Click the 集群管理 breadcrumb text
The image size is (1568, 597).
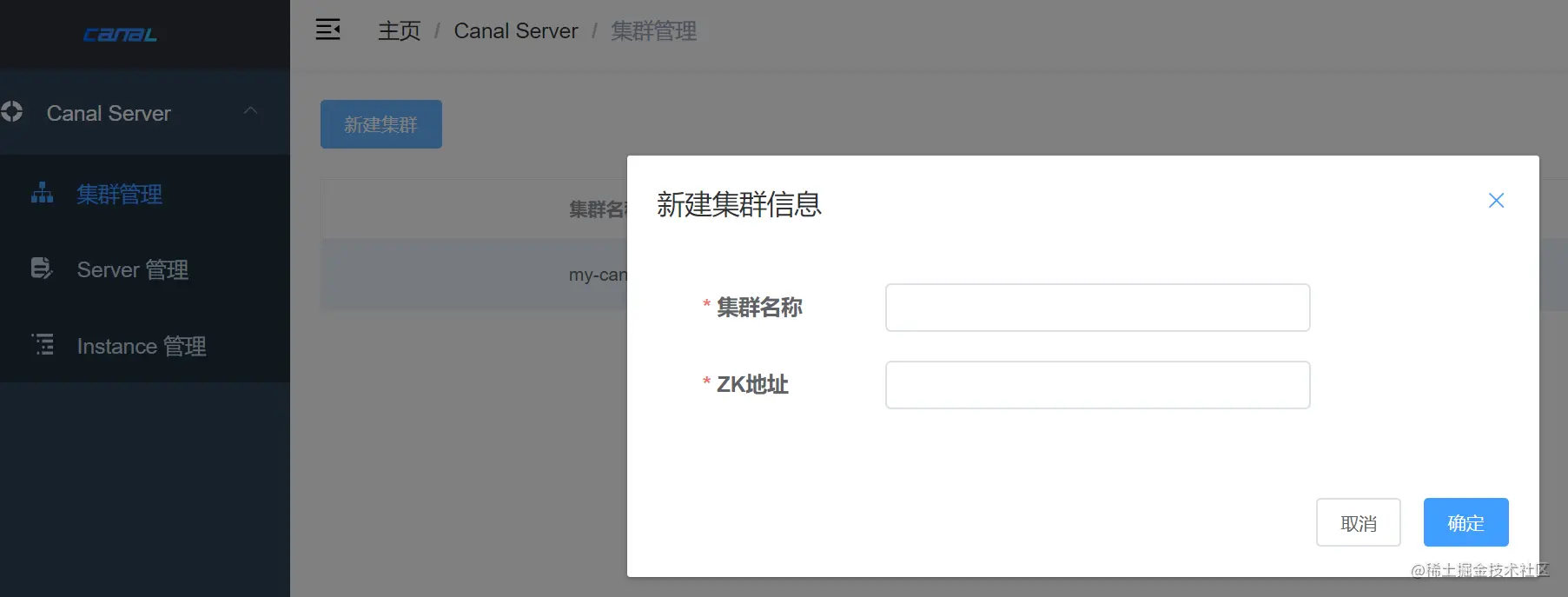click(x=653, y=31)
